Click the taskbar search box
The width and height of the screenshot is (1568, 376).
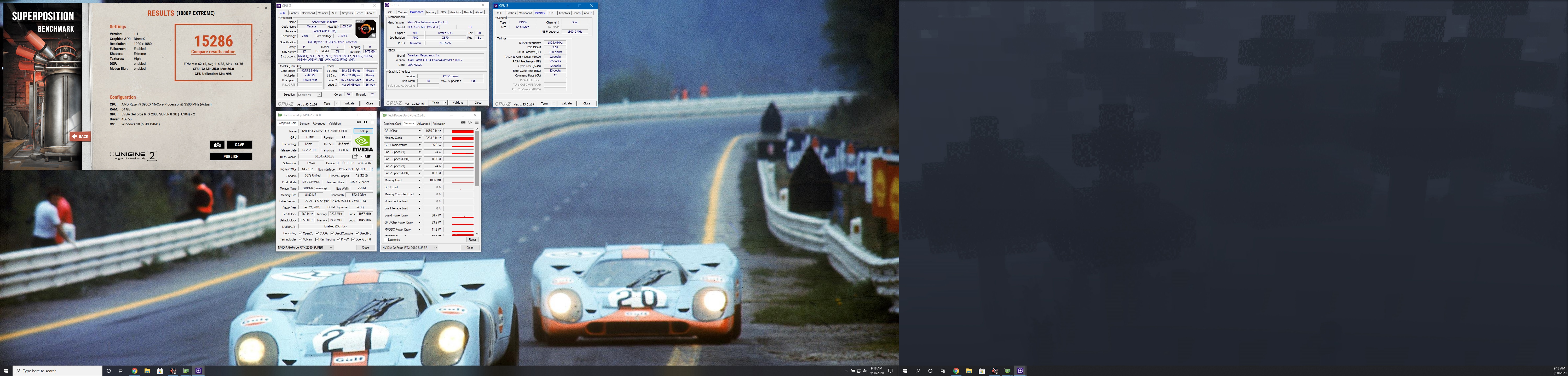pyautogui.click(x=58, y=371)
